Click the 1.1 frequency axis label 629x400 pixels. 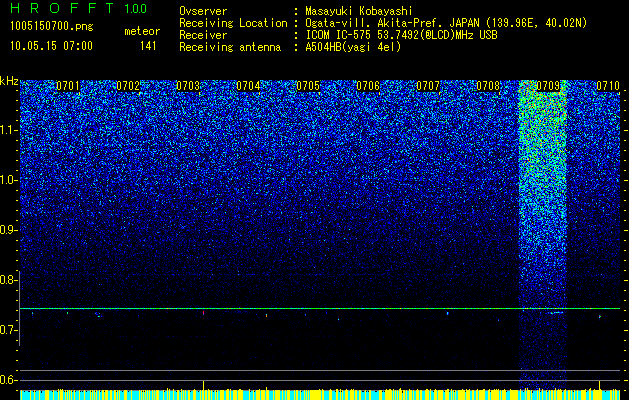point(7,130)
